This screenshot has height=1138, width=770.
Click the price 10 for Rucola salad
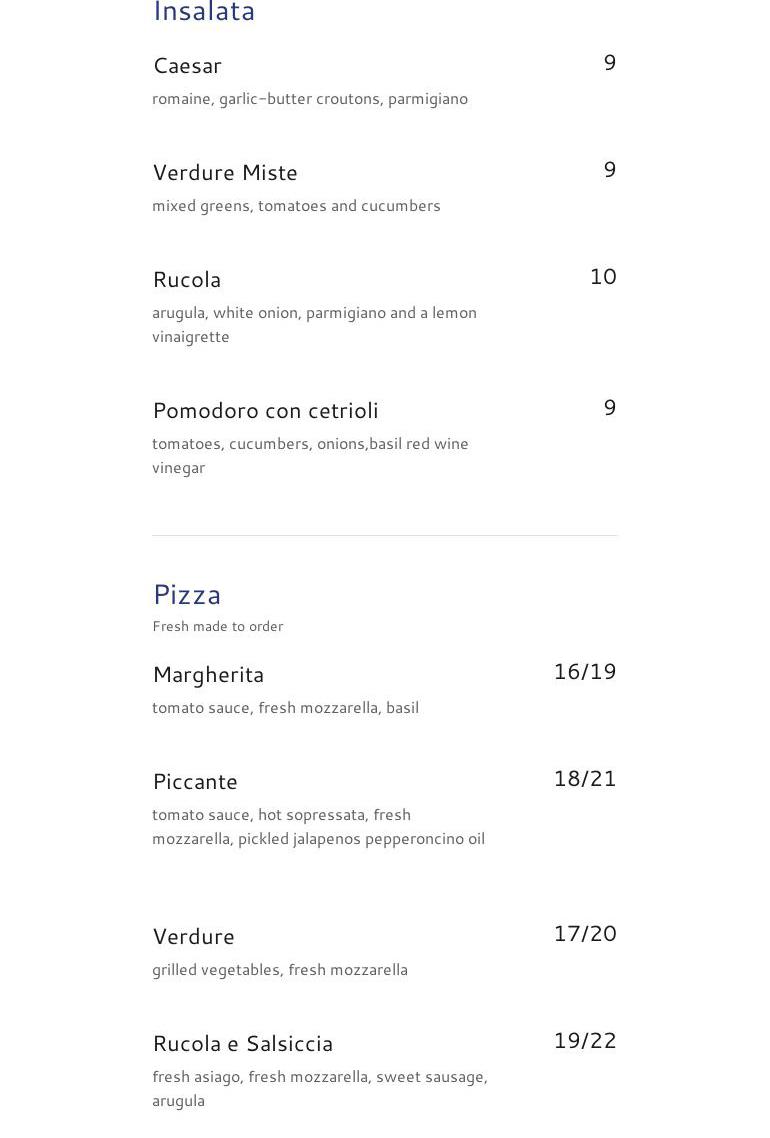(603, 277)
